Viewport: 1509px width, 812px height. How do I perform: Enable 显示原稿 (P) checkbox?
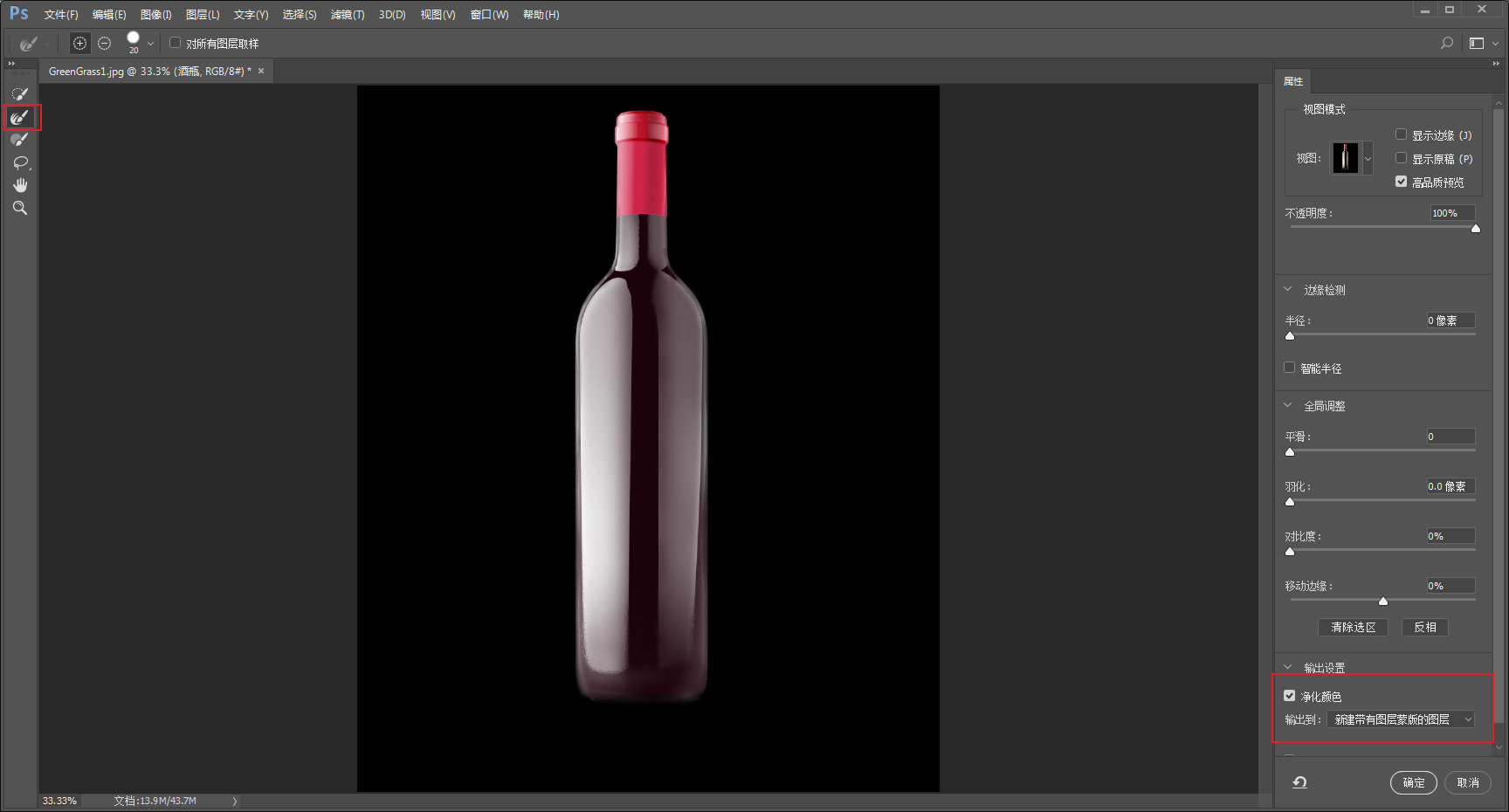pyautogui.click(x=1401, y=158)
